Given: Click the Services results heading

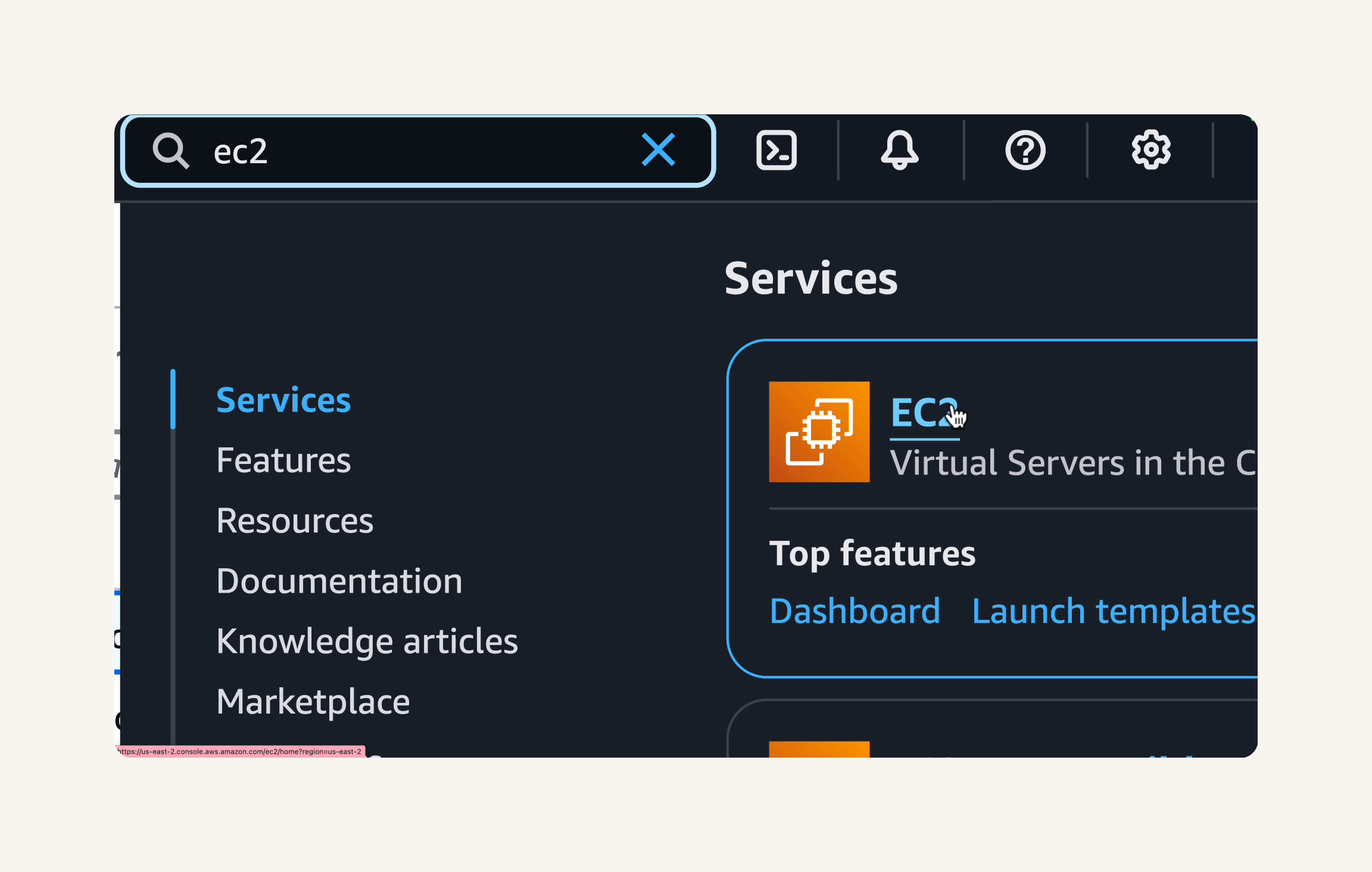Looking at the screenshot, I should click(x=811, y=278).
